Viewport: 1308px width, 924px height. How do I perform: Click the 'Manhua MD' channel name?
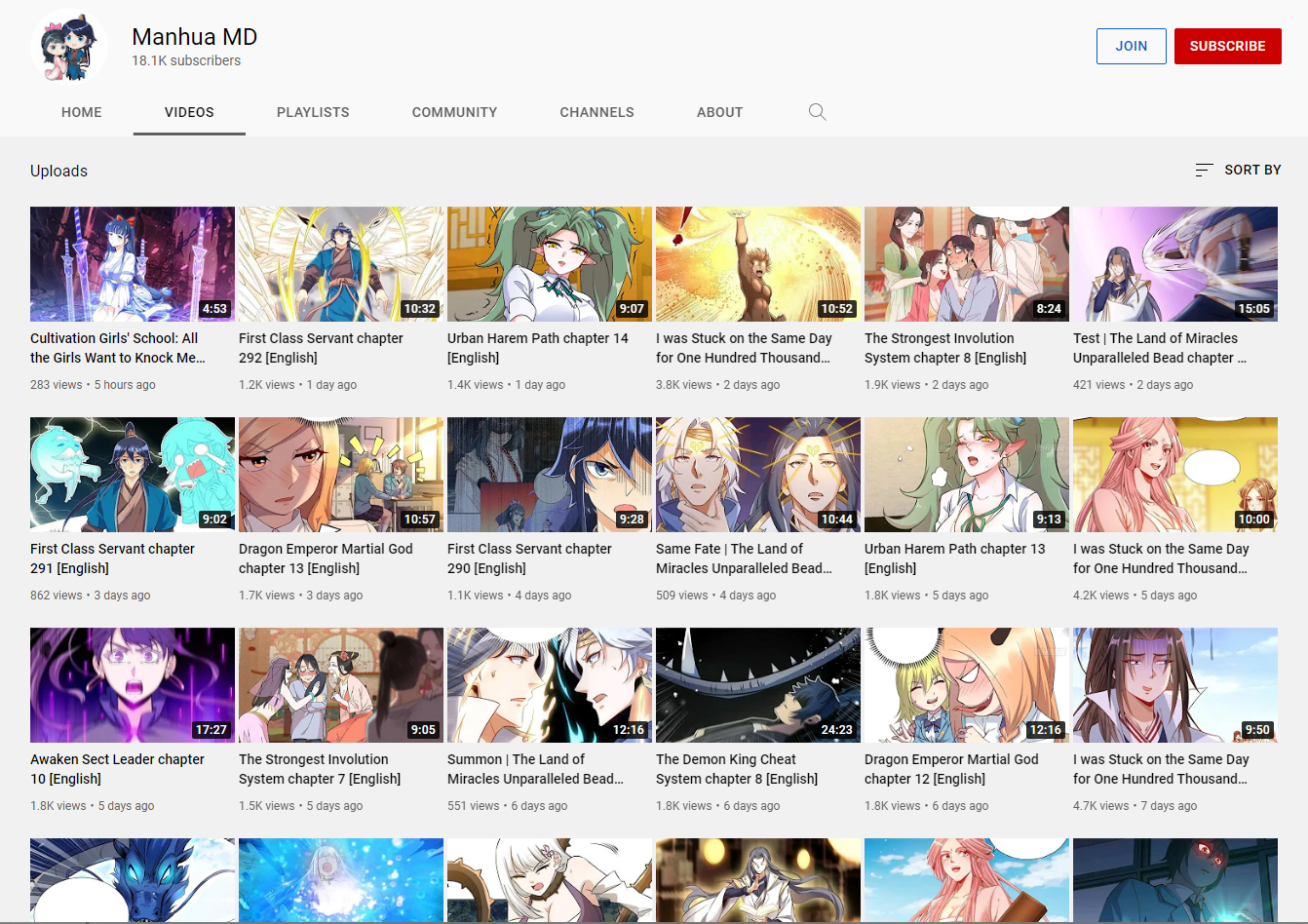[195, 37]
